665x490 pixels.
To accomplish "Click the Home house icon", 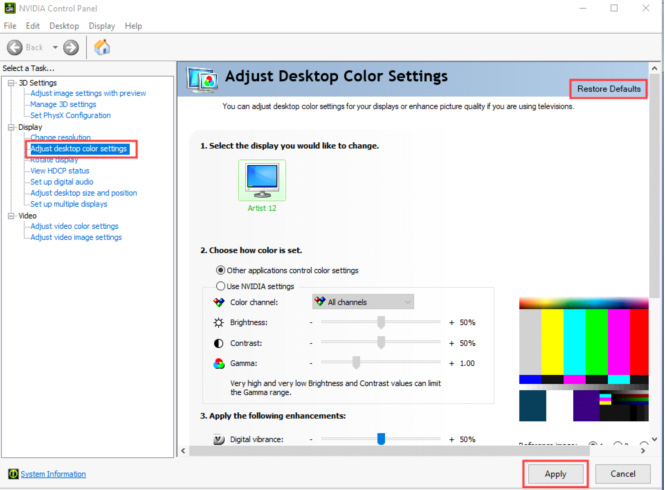I will pyautogui.click(x=102, y=47).
